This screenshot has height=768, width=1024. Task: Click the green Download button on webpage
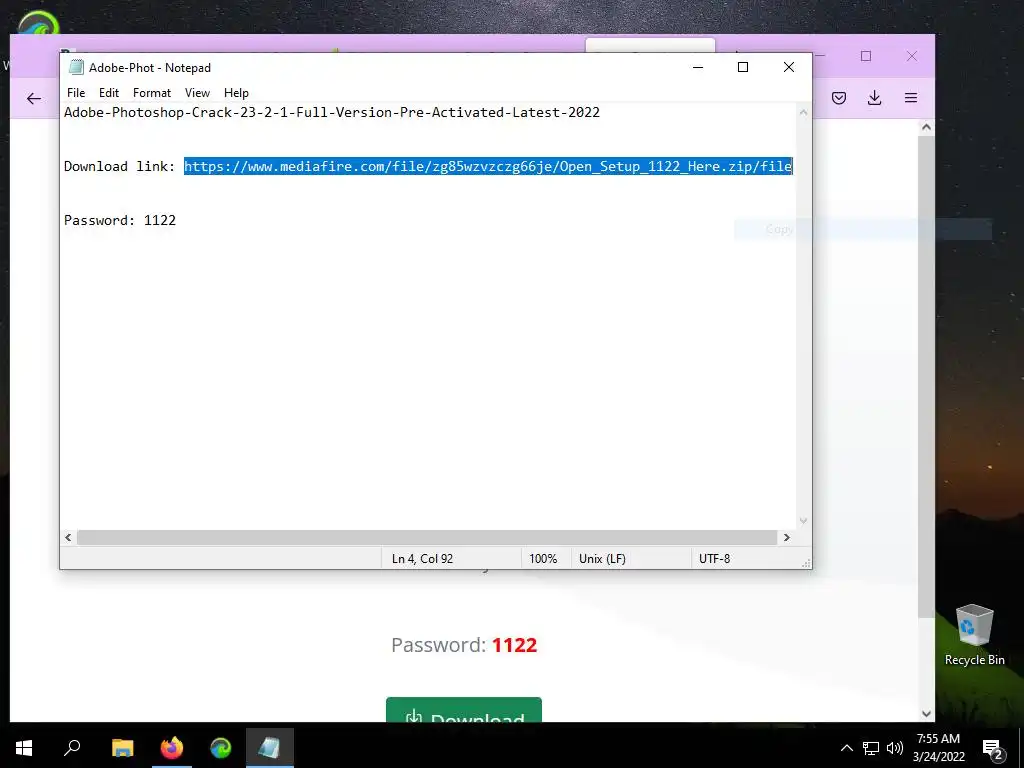click(464, 711)
